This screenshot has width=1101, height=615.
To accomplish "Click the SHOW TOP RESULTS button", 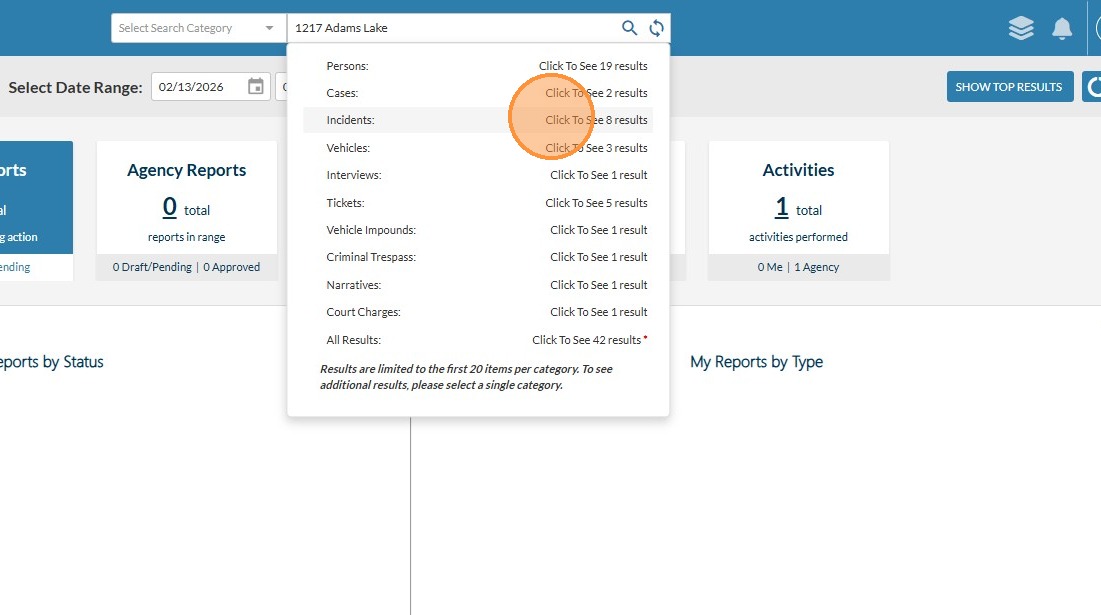I will tap(1009, 86).
